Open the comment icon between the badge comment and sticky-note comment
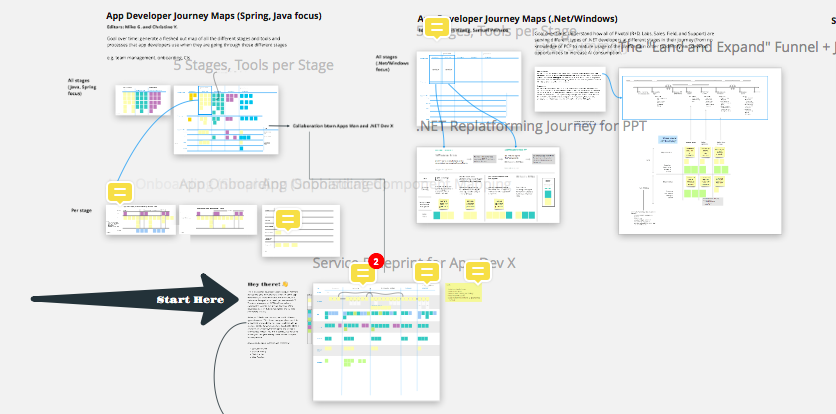 [x=427, y=273]
